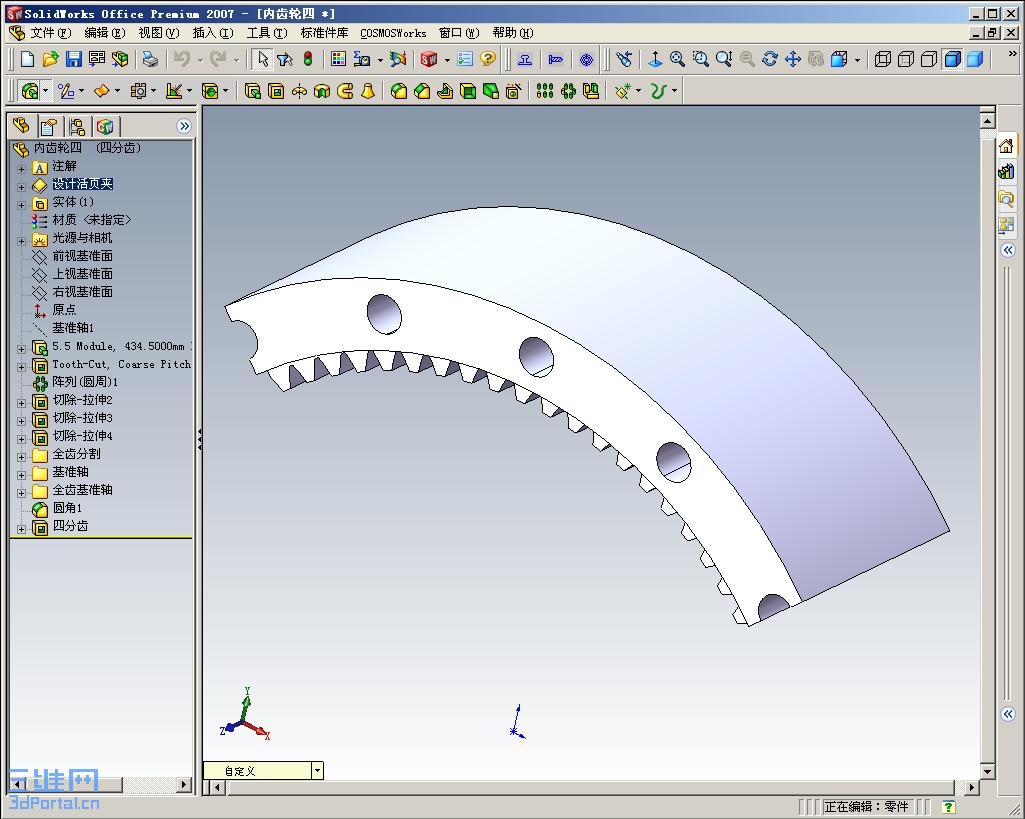Screen dimensions: 1025x819
Task: Open the 编辑(E) menu
Action: point(105,33)
